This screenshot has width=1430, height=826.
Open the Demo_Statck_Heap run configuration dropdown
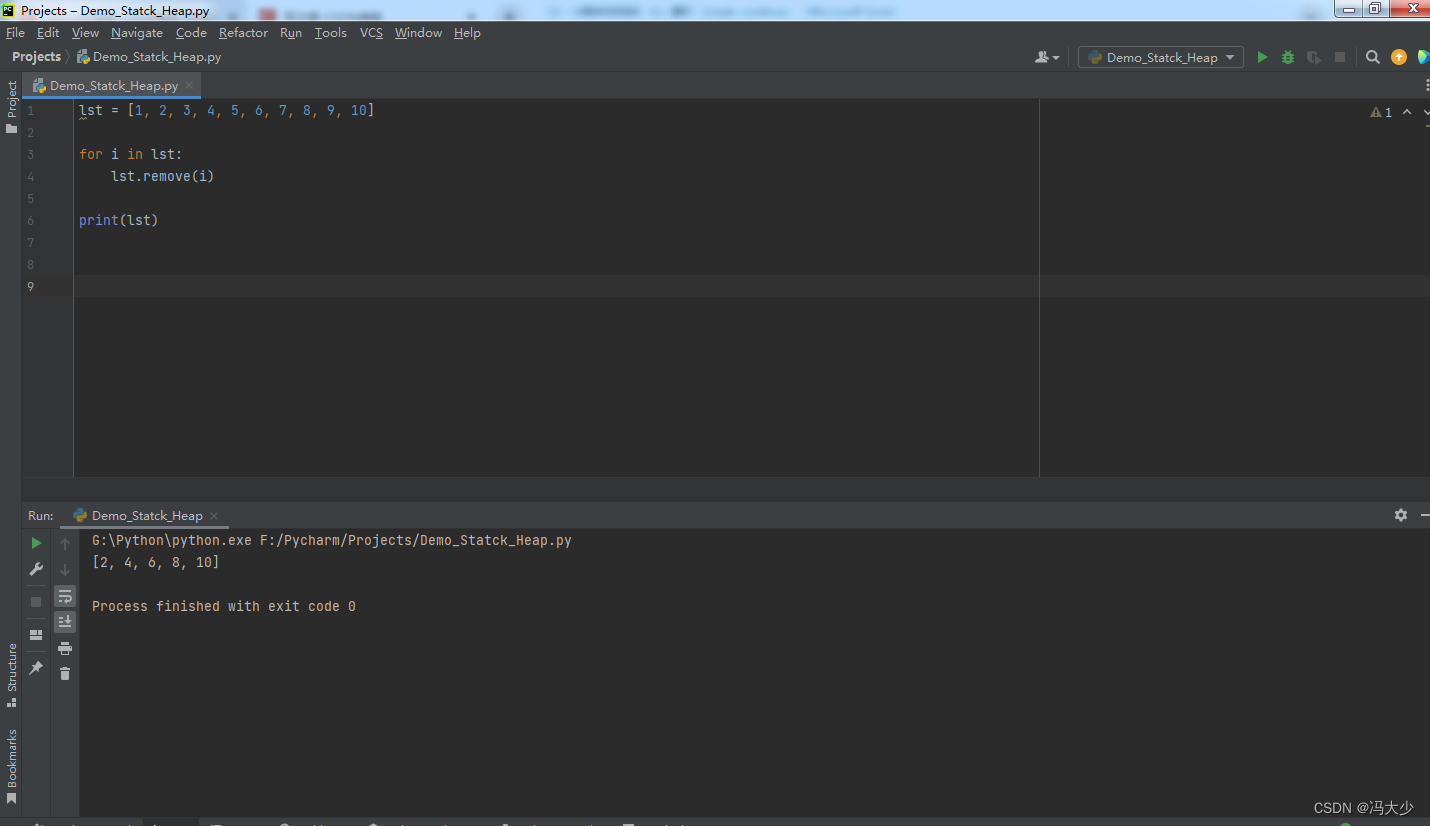point(1161,58)
